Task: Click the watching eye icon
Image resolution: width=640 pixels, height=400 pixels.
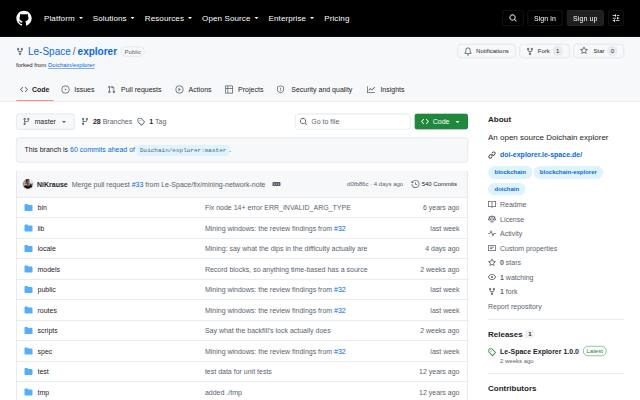Action: [492, 277]
